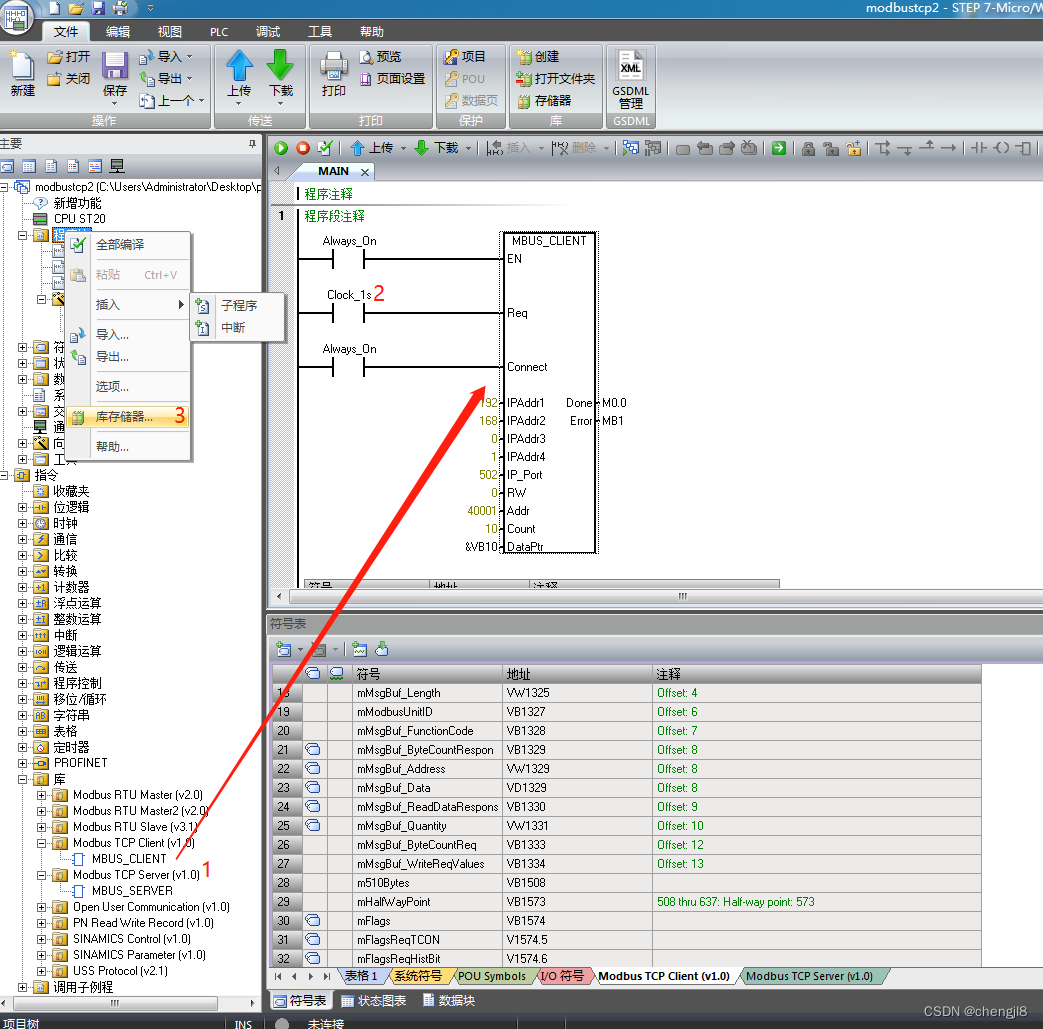Open the 导出 dropdown arrow in ribbon
The height and width of the screenshot is (1029, 1043).
(190, 79)
